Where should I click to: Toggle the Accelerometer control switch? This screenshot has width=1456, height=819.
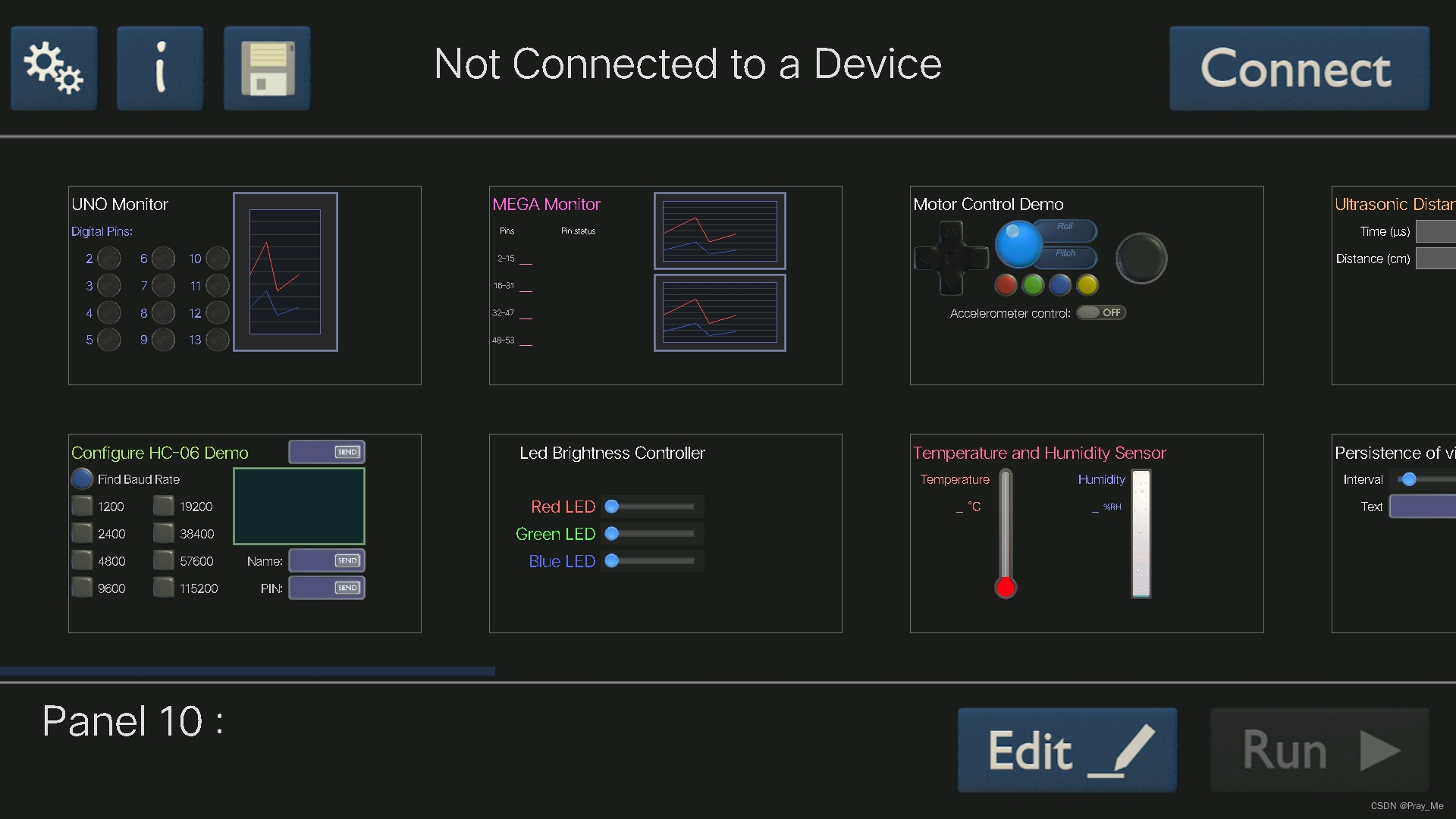(x=1100, y=312)
